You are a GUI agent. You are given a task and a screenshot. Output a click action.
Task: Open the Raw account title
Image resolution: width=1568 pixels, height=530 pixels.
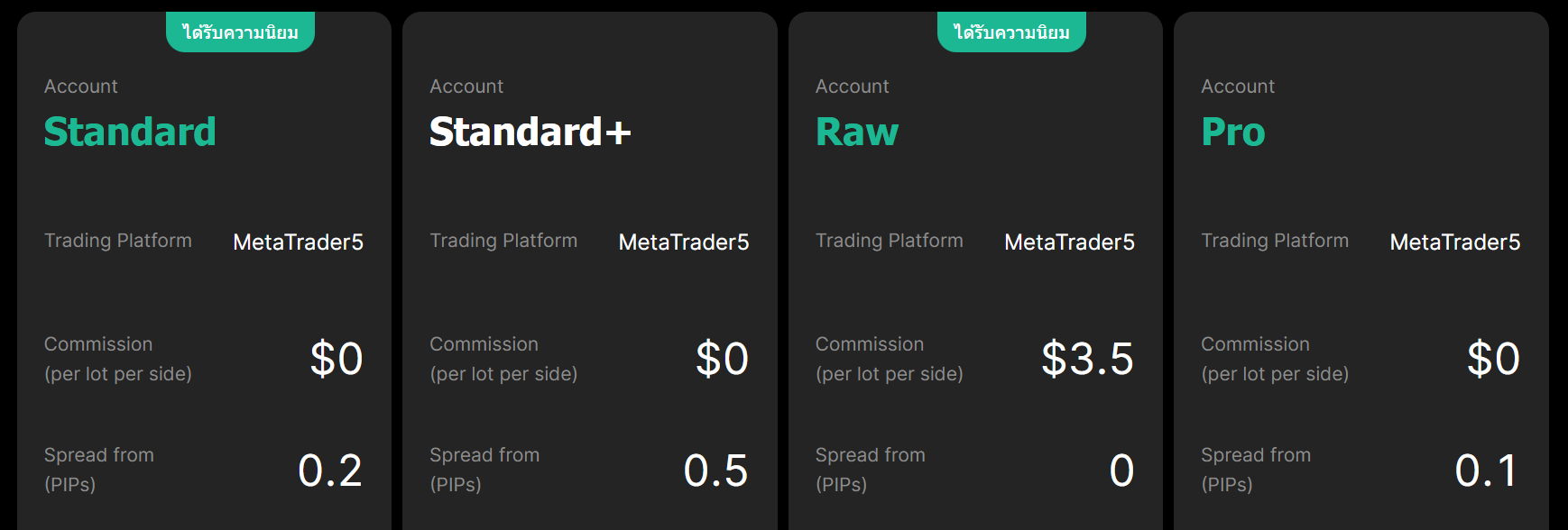pos(857,132)
